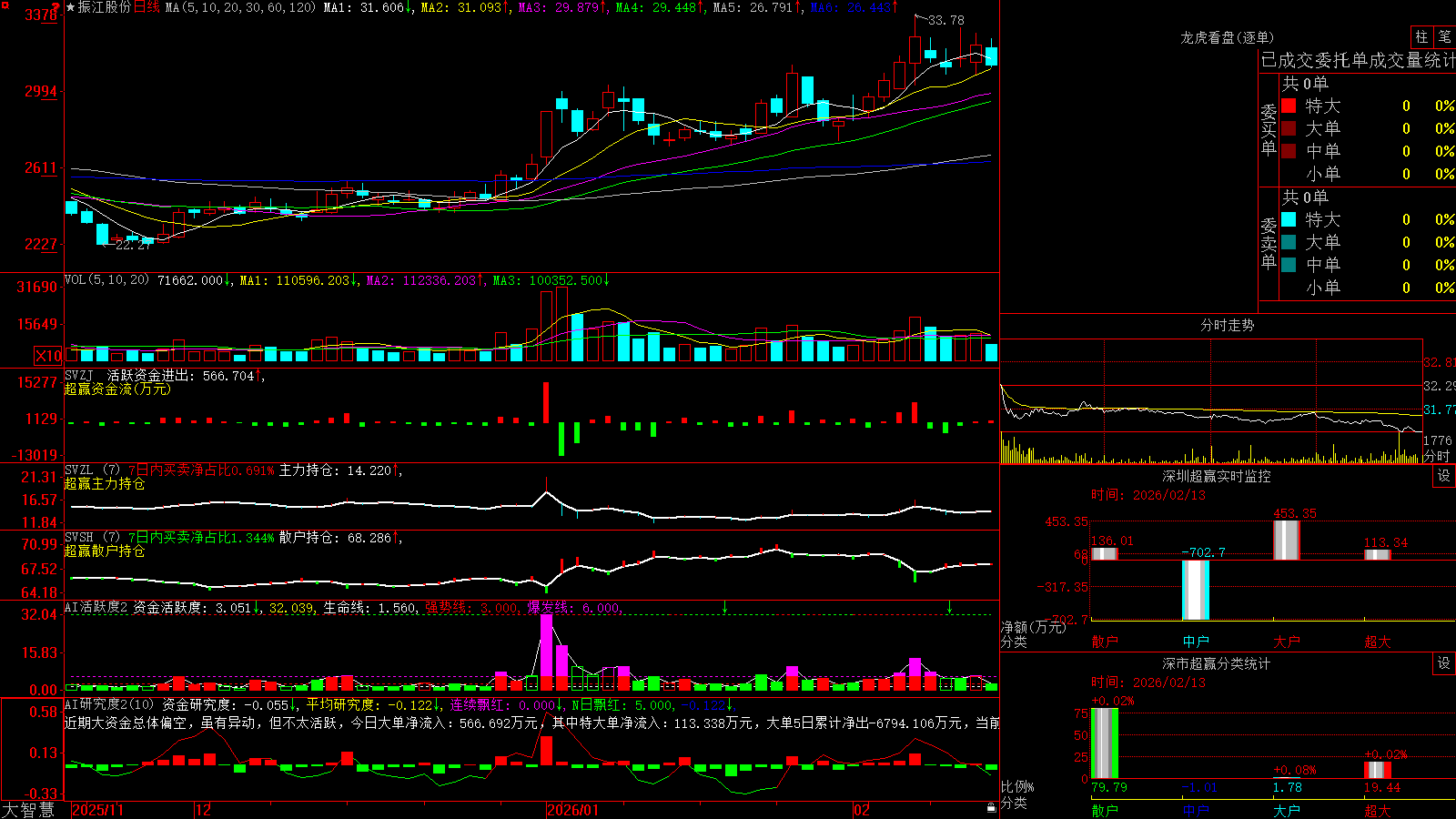Click the 22.27 low price marker
This screenshot has height=819, width=1456.
(x=134, y=245)
